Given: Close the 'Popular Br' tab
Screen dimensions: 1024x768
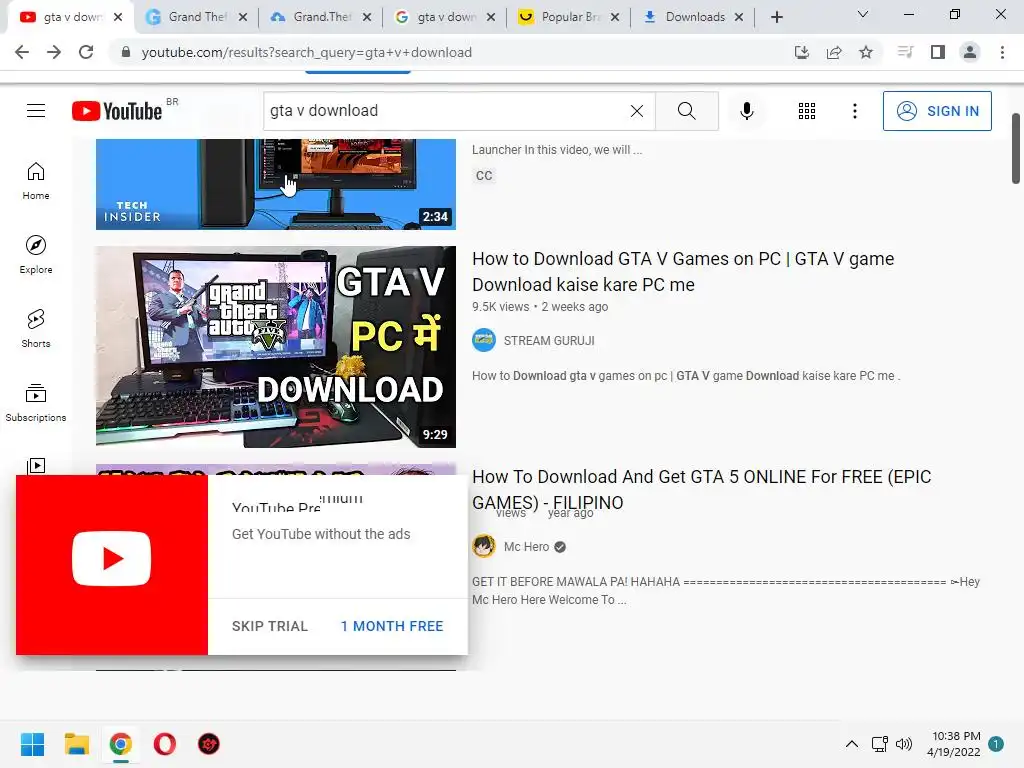Looking at the screenshot, I should pyautogui.click(x=615, y=17).
